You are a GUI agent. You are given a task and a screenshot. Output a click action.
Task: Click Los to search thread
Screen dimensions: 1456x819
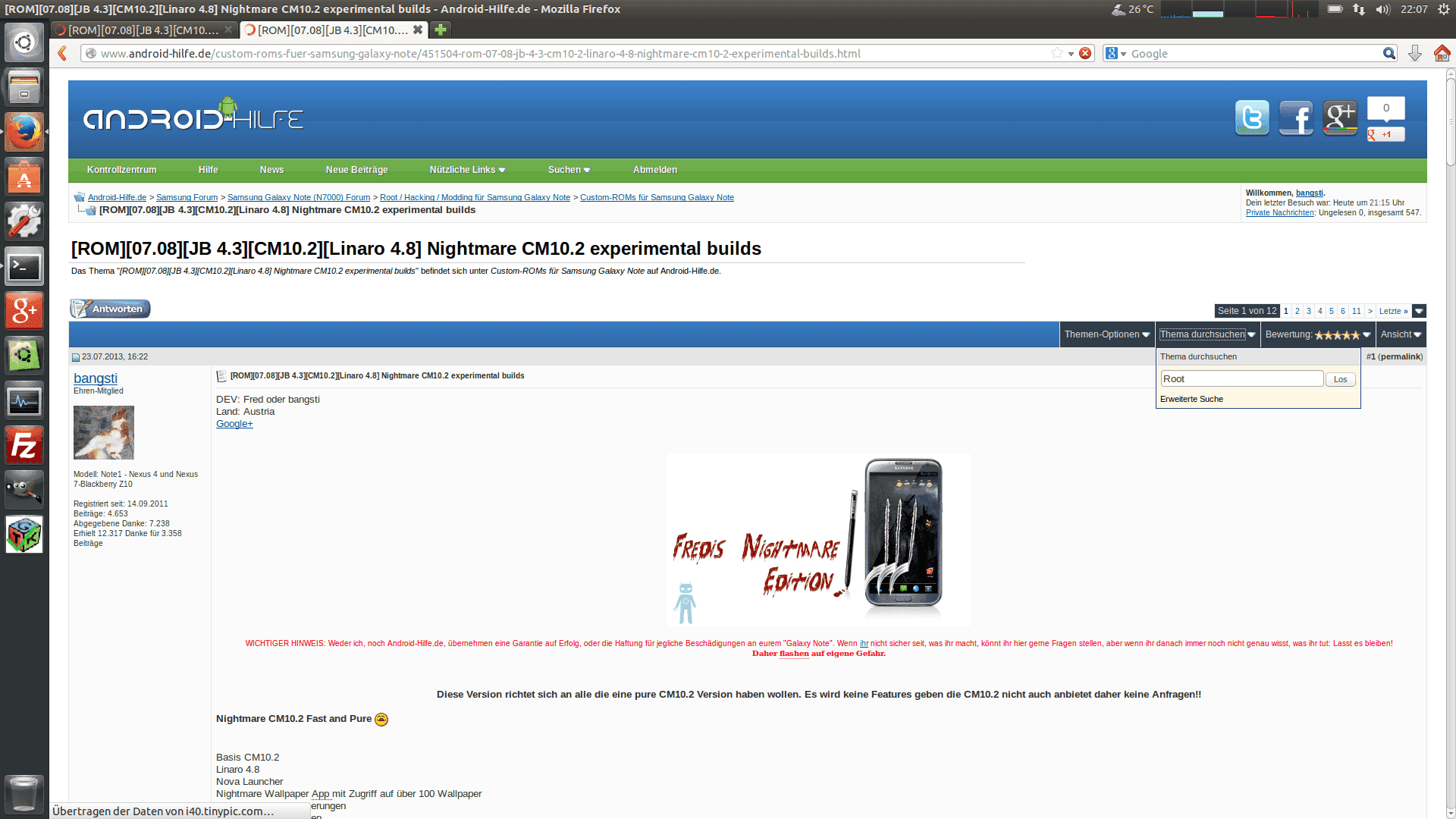1340,379
